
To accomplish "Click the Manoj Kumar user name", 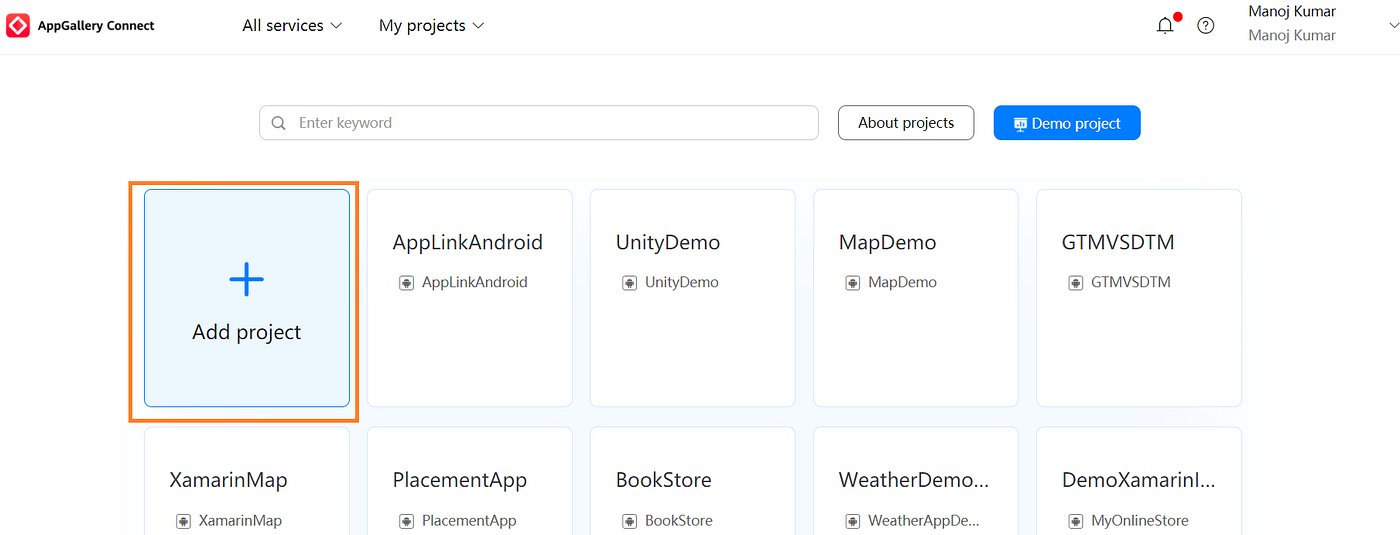I will (x=1292, y=12).
